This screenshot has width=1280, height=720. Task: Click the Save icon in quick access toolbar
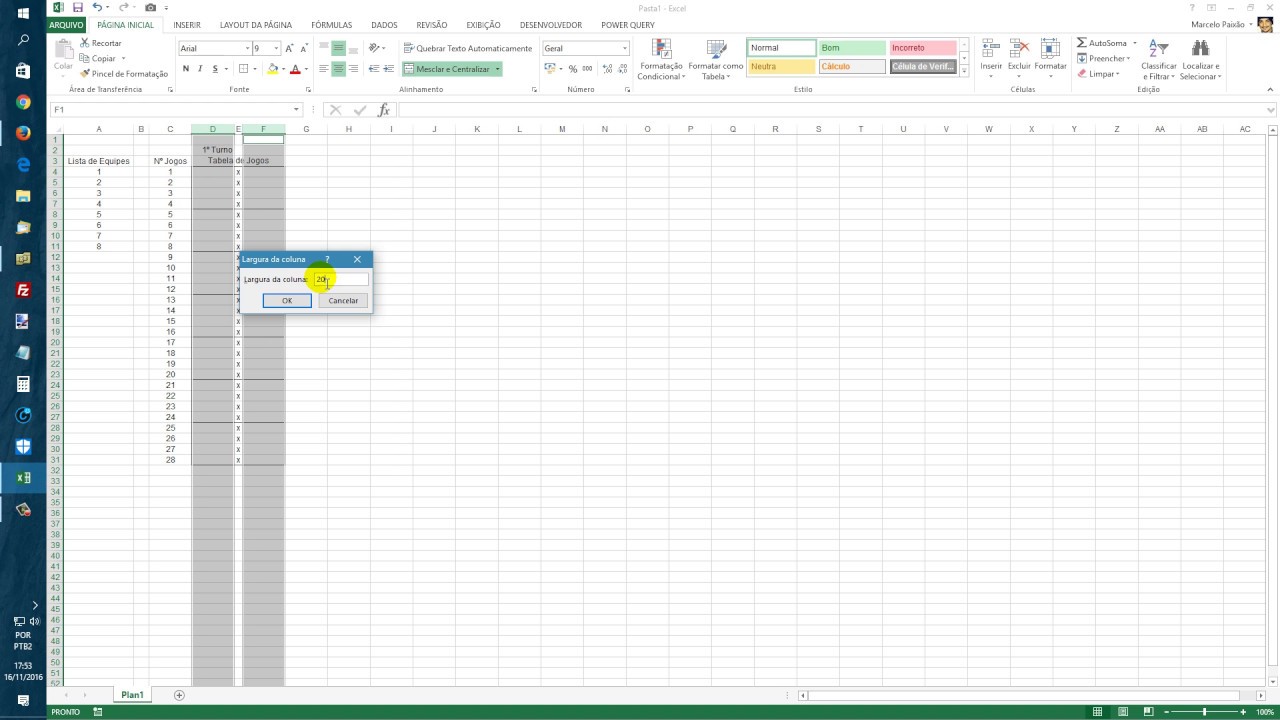coord(77,7)
